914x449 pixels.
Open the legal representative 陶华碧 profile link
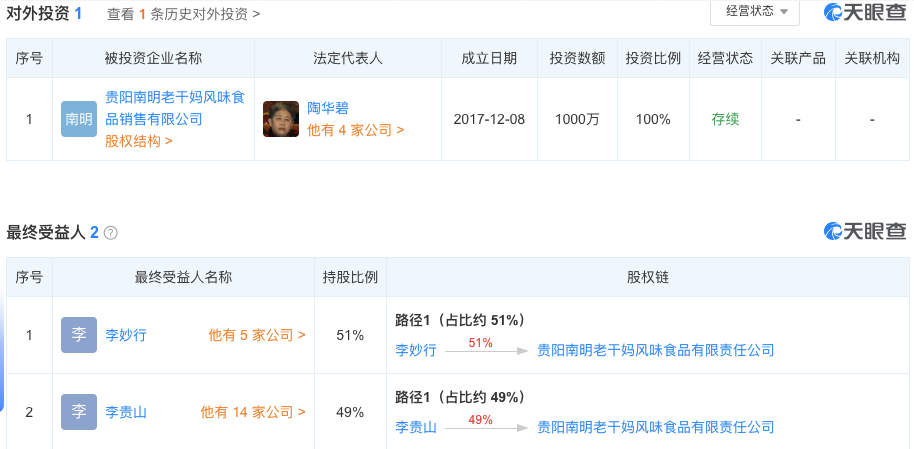(327, 108)
